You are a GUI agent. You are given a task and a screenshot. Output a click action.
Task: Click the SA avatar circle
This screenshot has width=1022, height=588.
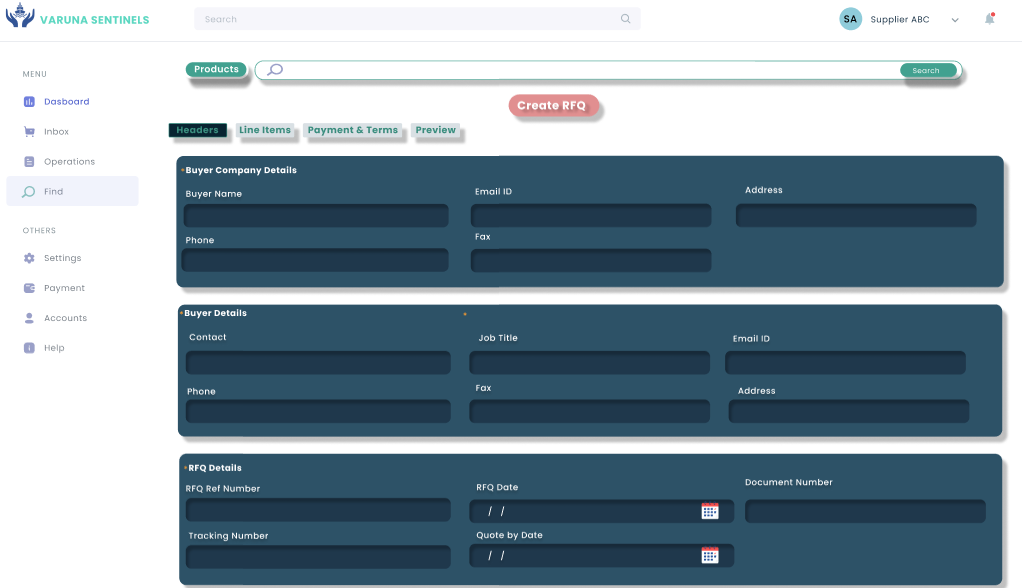(x=851, y=19)
